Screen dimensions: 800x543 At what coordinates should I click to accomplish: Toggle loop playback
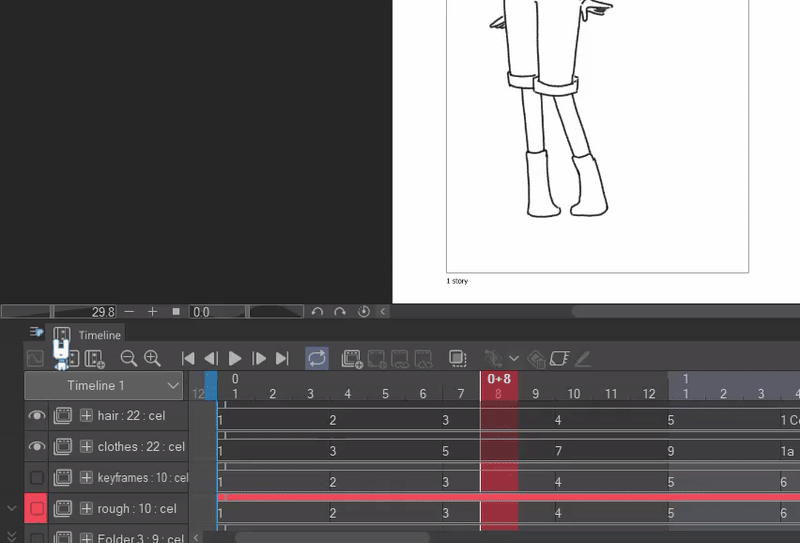click(316, 358)
